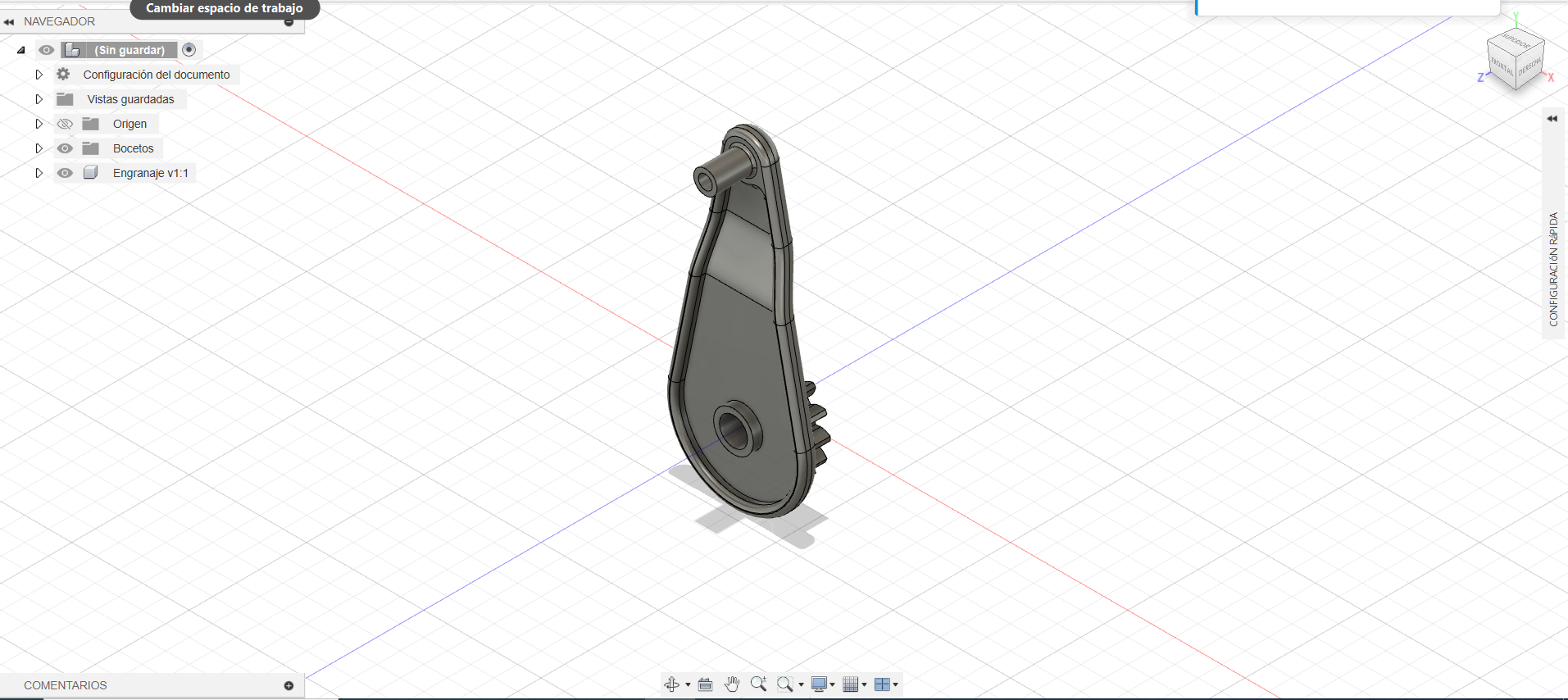The width and height of the screenshot is (1568, 700).
Task: Activate the Look At tool
Action: click(x=705, y=684)
